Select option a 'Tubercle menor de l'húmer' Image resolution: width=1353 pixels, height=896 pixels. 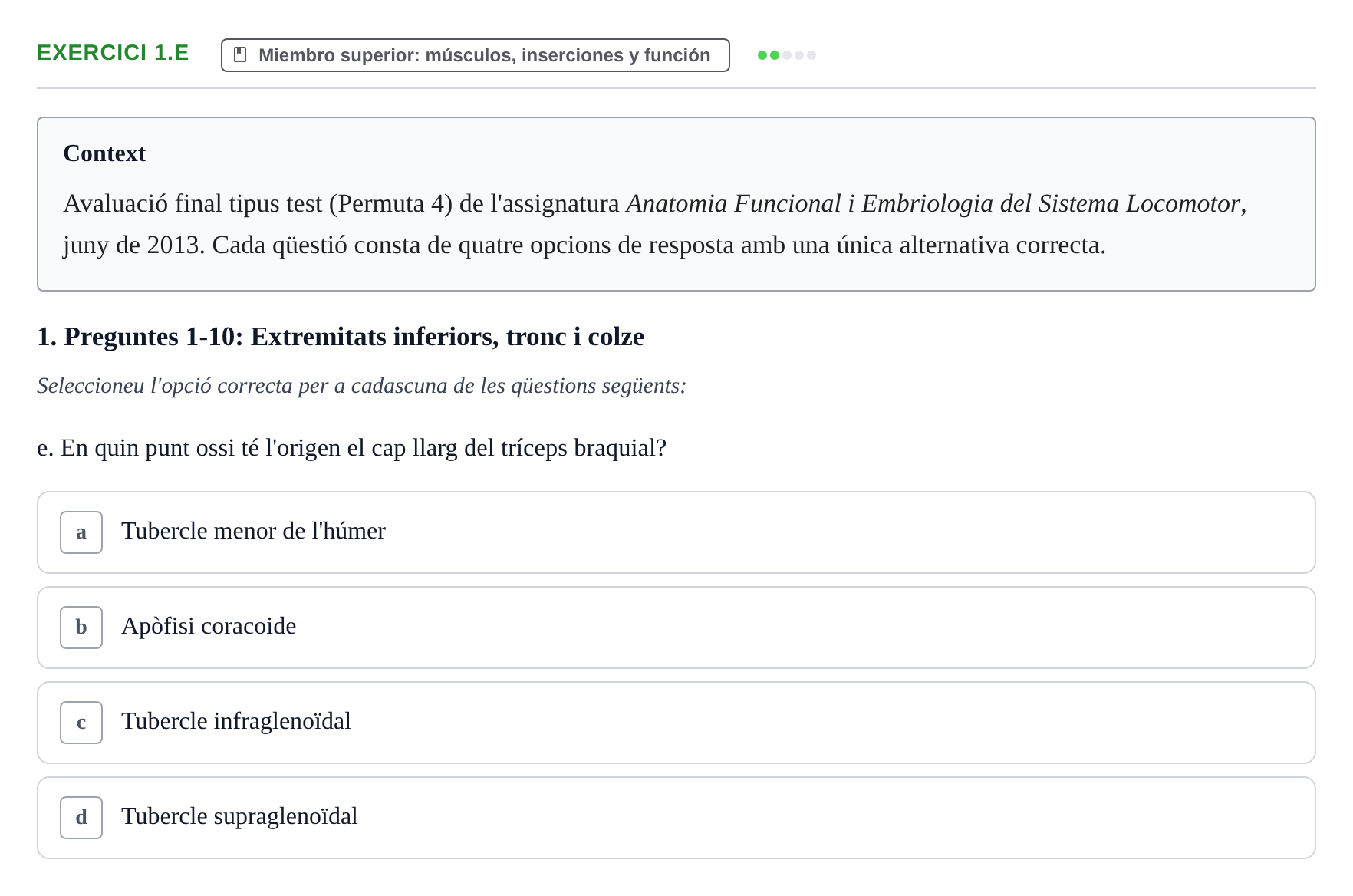point(676,532)
